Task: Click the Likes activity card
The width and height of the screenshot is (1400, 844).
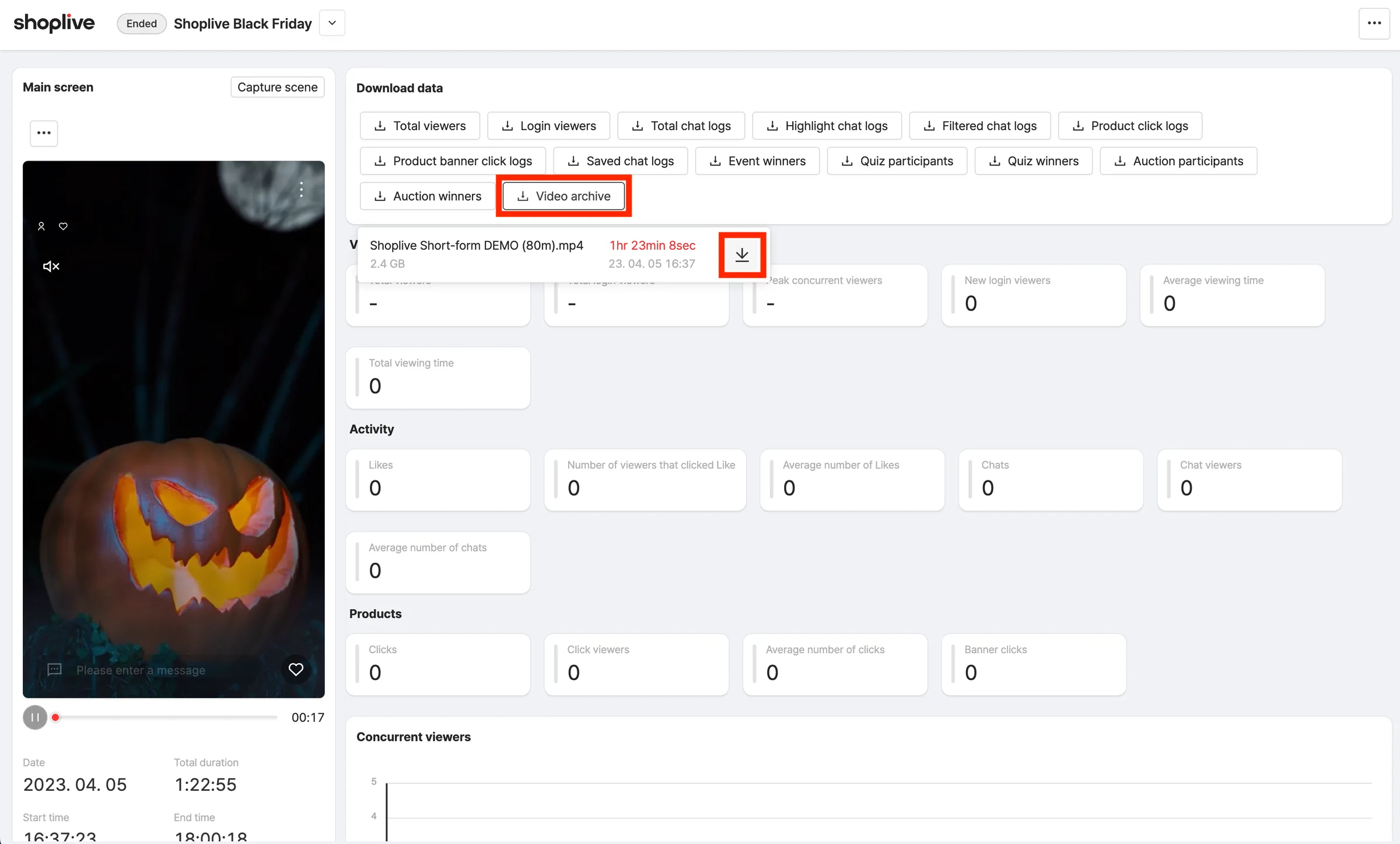Action: pos(438,480)
